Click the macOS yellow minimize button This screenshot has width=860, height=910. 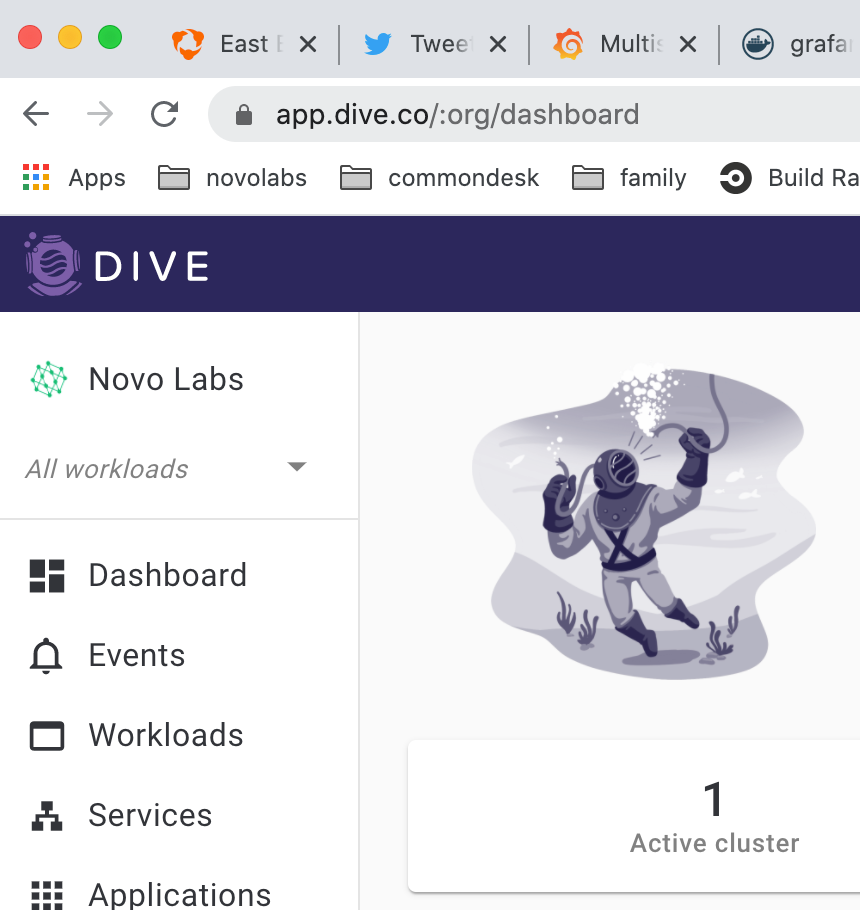point(70,38)
